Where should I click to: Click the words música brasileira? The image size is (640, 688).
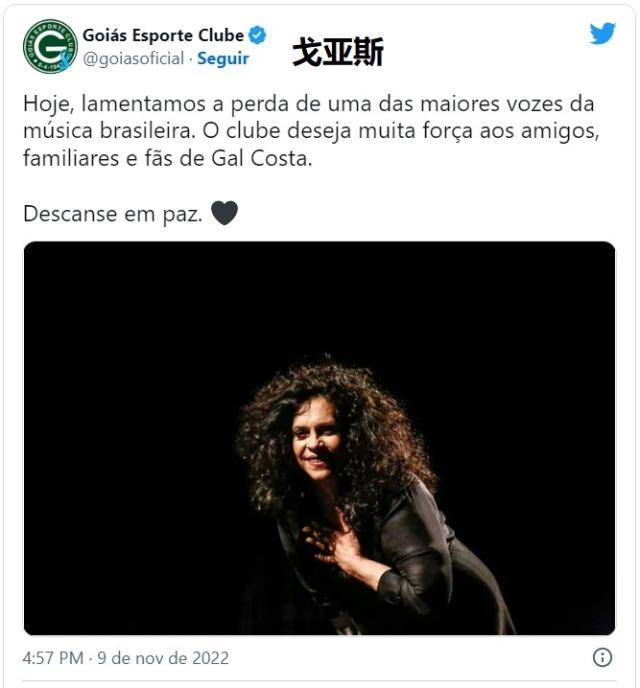pos(109,131)
